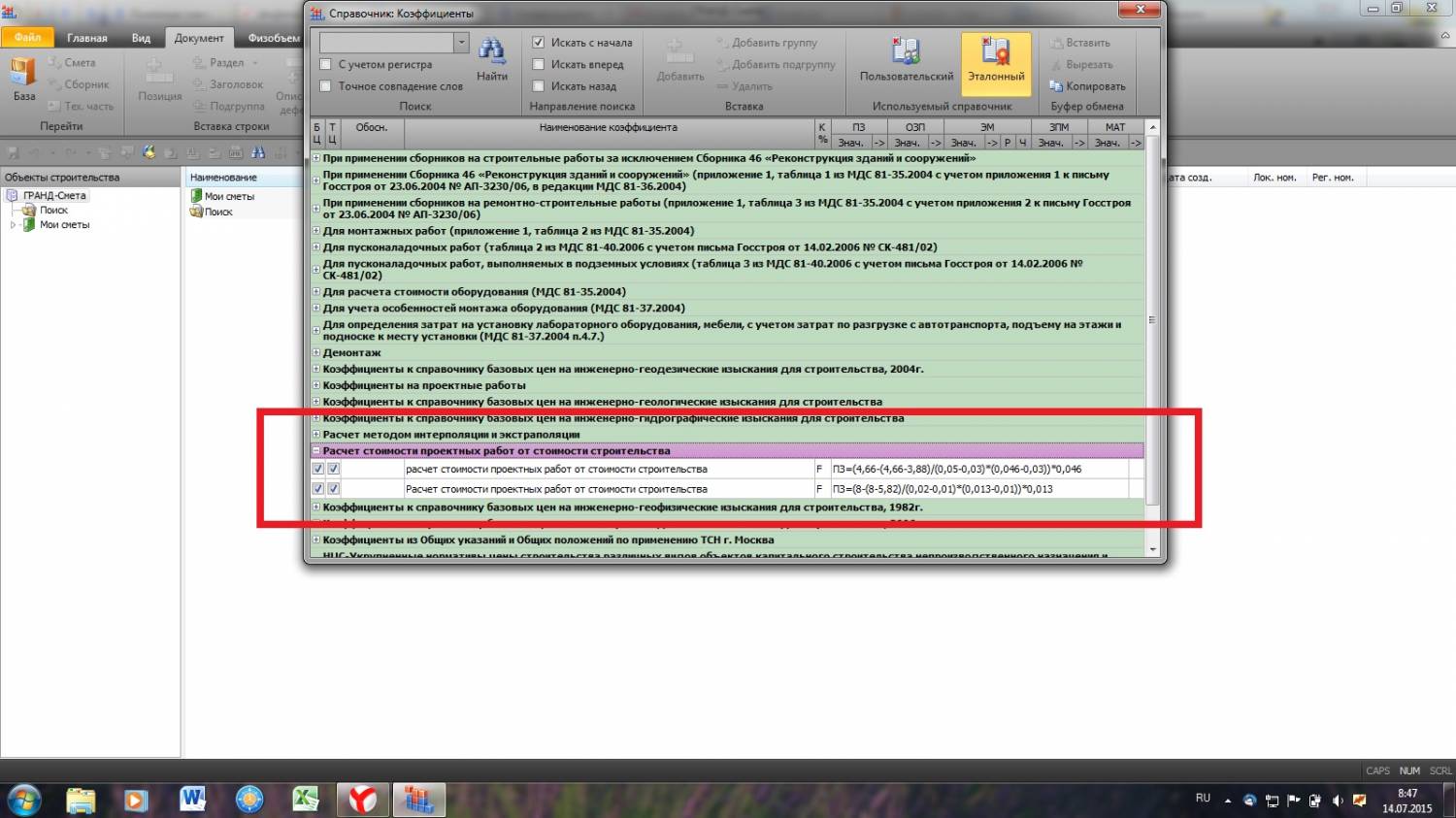Click the large Добавить button

pyautogui.click(x=680, y=60)
